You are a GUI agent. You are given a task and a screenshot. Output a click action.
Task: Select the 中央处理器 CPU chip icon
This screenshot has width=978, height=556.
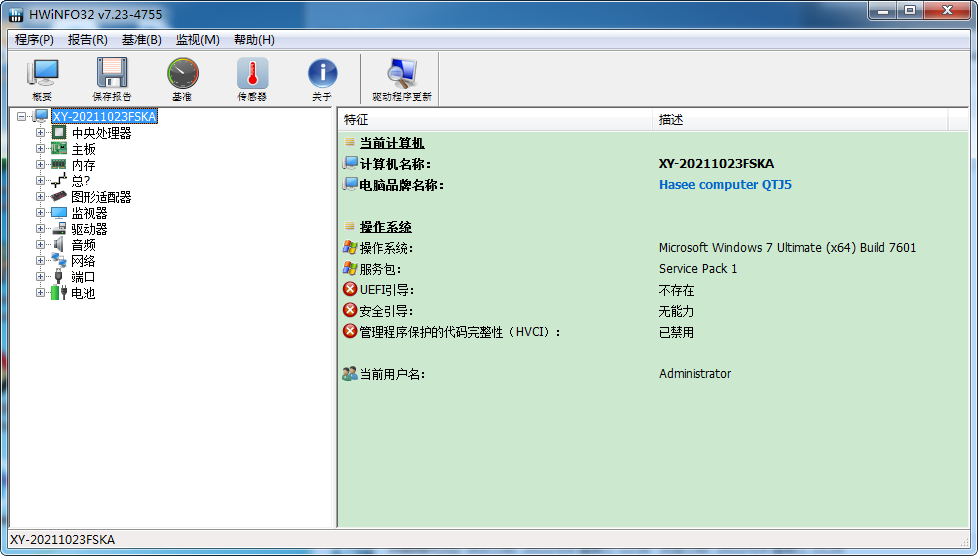pyautogui.click(x=59, y=132)
